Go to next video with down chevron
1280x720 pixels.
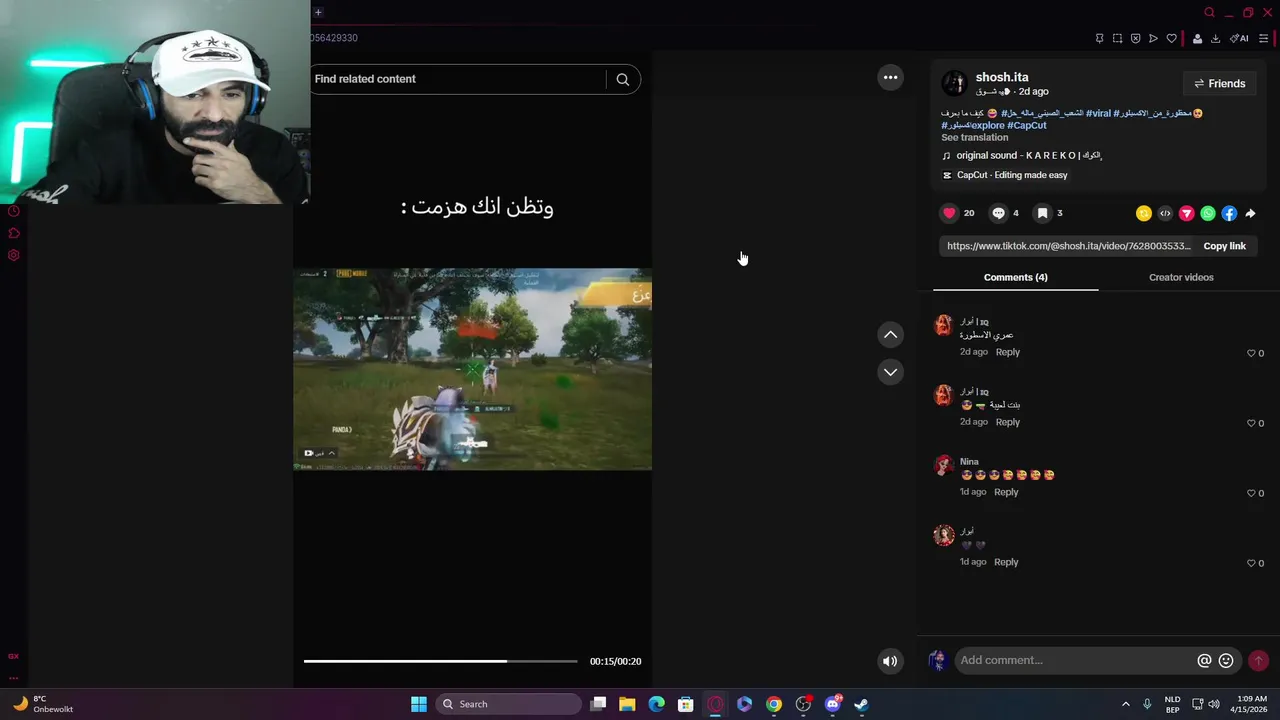890,372
